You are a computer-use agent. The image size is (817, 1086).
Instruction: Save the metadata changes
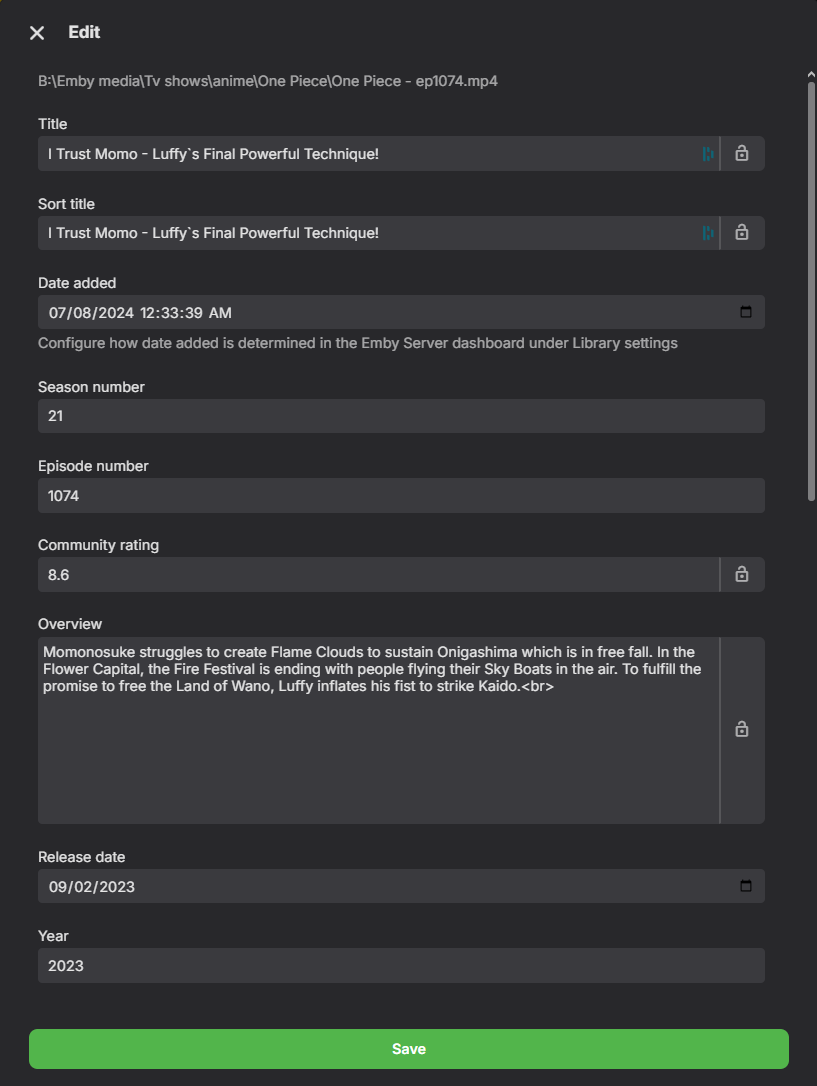tap(408, 1049)
